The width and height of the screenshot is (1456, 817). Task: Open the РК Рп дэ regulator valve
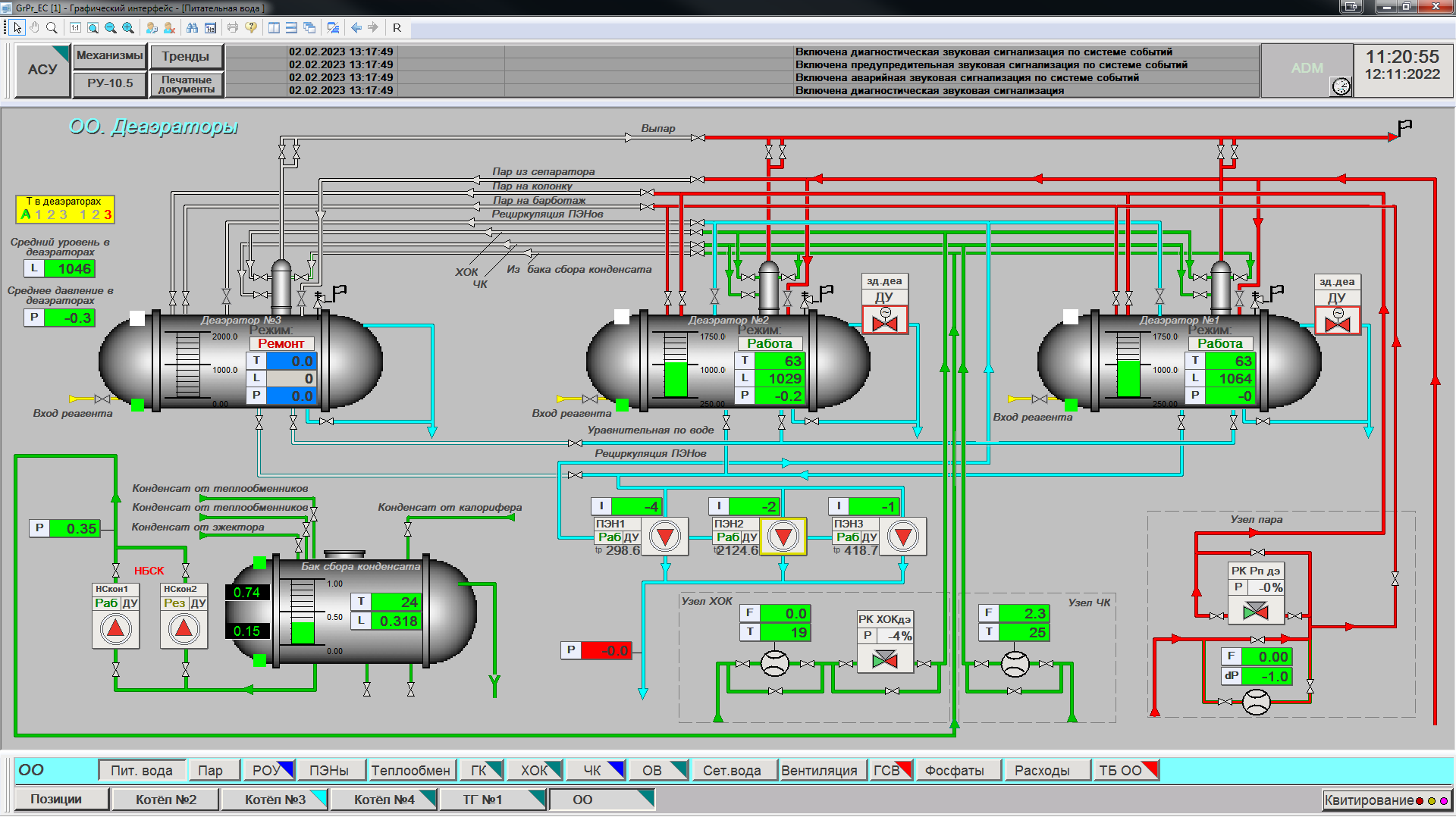pos(1255,610)
